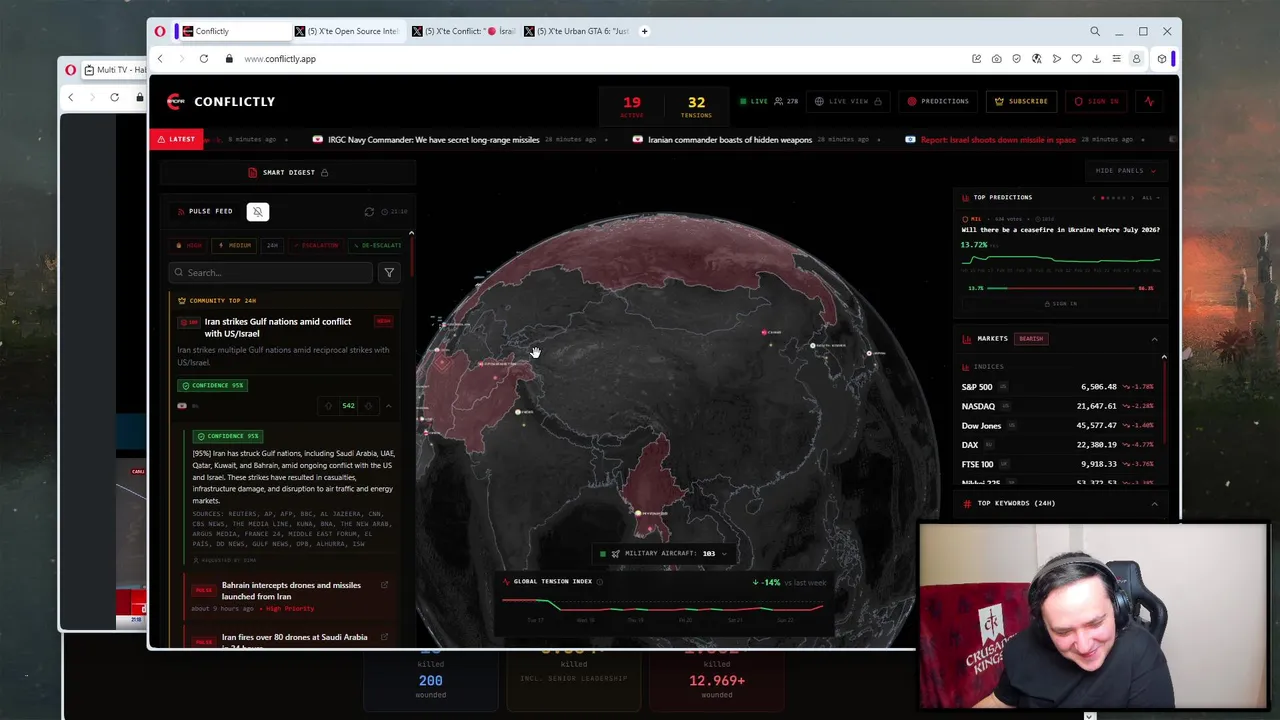Image resolution: width=1280 pixels, height=720 pixels.
Task: Open browser Flow send icon
Action: (x=1056, y=59)
